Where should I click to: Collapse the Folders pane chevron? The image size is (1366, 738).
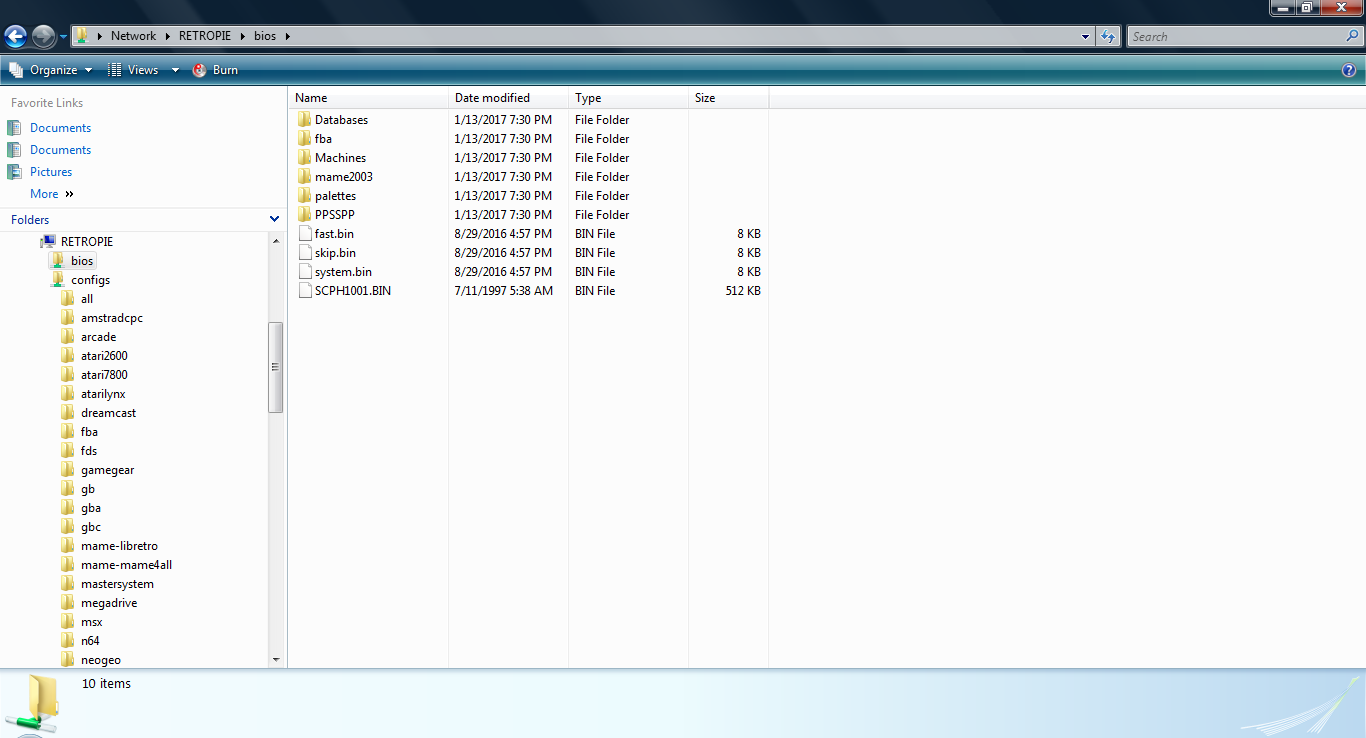274,220
